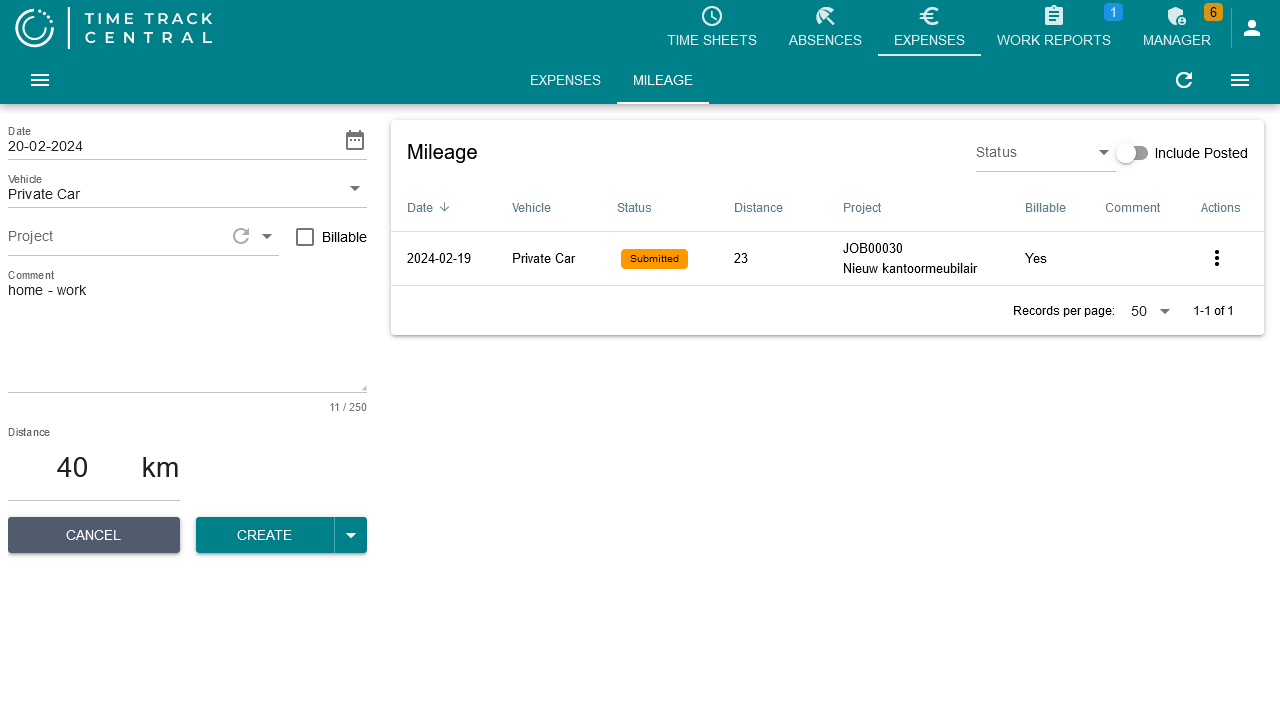Go to the Absences section
The height and width of the screenshot is (720, 1280).
tap(825, 28)
